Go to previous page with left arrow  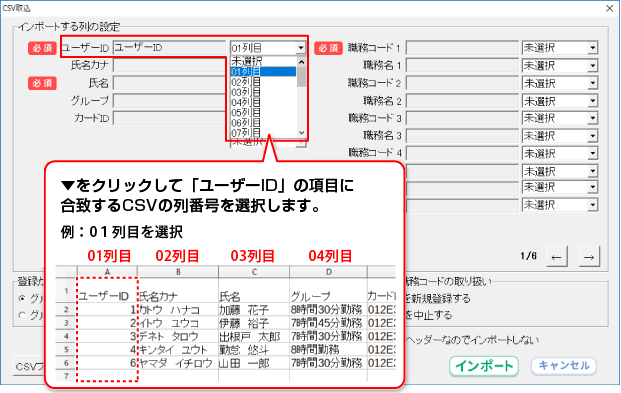pos(556,257)
